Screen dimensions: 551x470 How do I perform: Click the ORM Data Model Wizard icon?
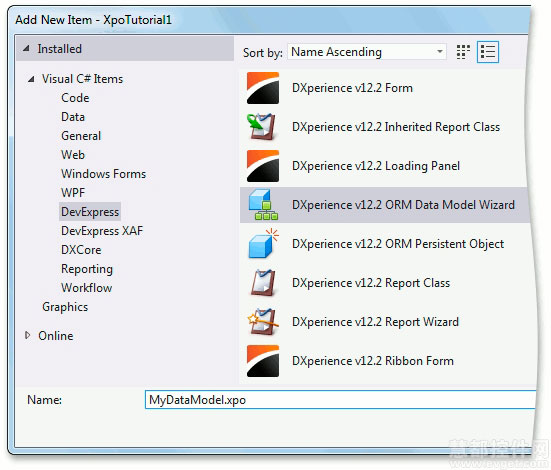tap(263, 205)
